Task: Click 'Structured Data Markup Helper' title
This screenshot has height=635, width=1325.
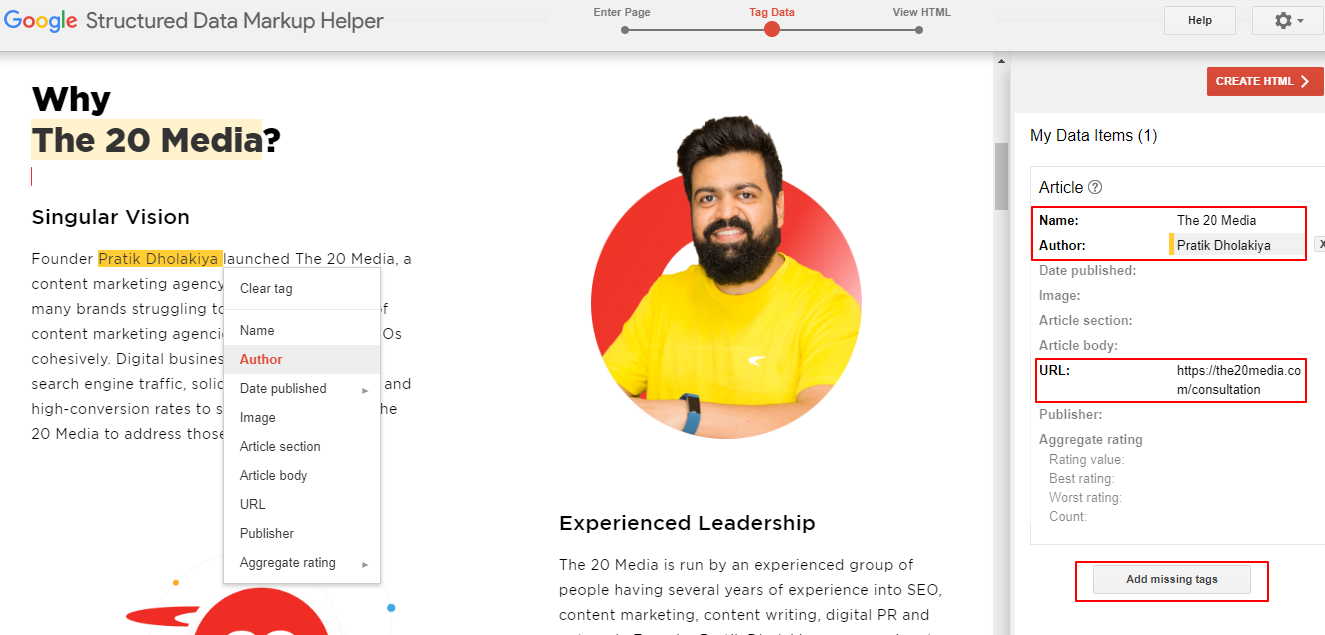Action: [x=235, y=21]
